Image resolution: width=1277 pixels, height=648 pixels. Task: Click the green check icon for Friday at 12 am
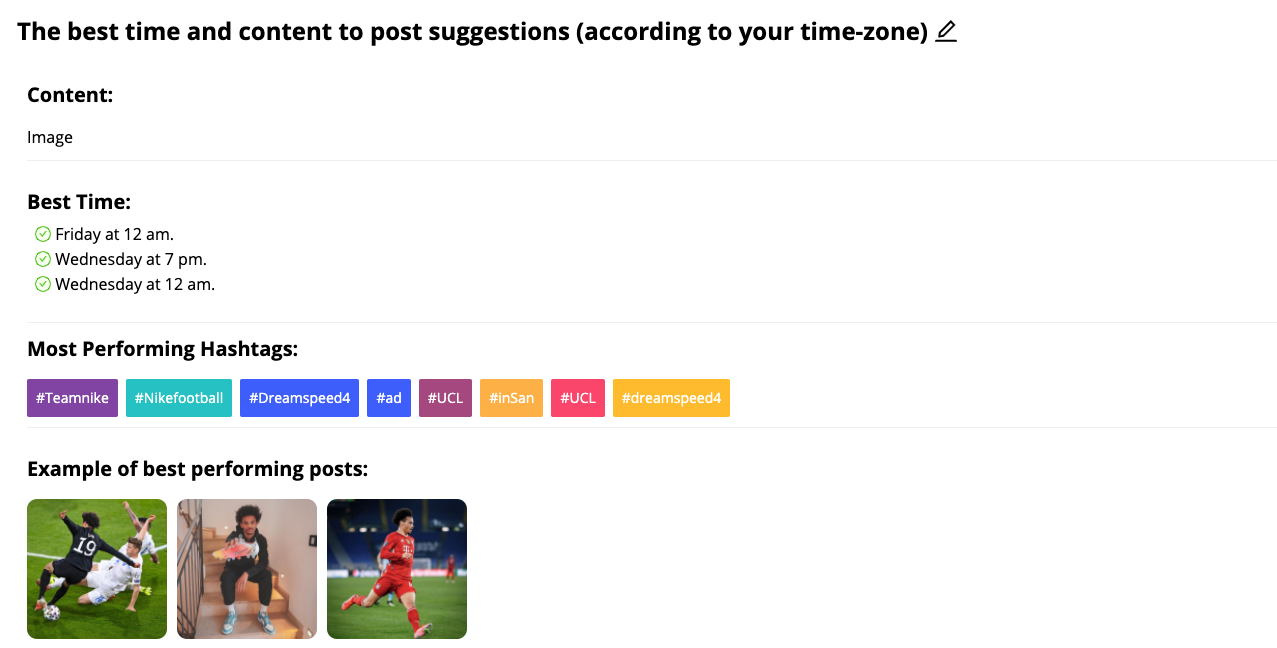click(x=43, y=234)
